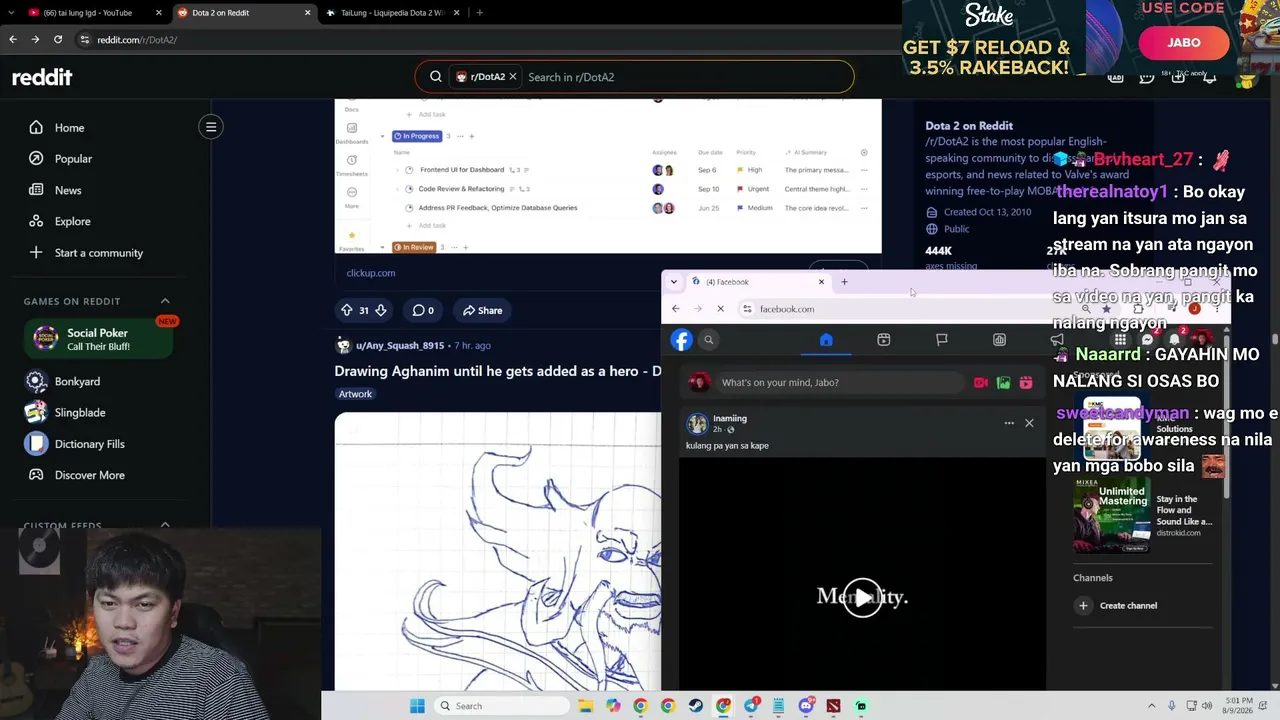Click Create channel on Facebook
The image size is (1280, 720).
tap(1128, 605)
